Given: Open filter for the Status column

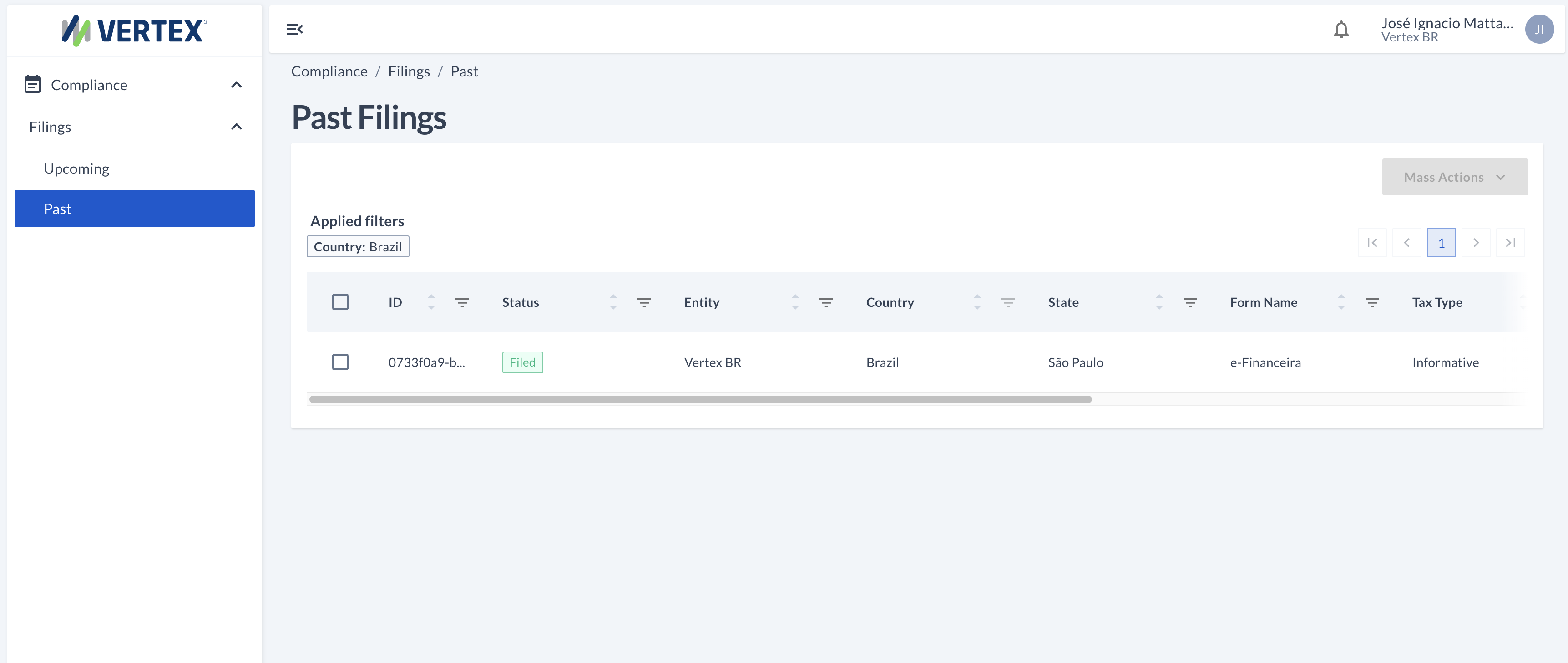Looking at the screenshot, I should tap(644, 302).
